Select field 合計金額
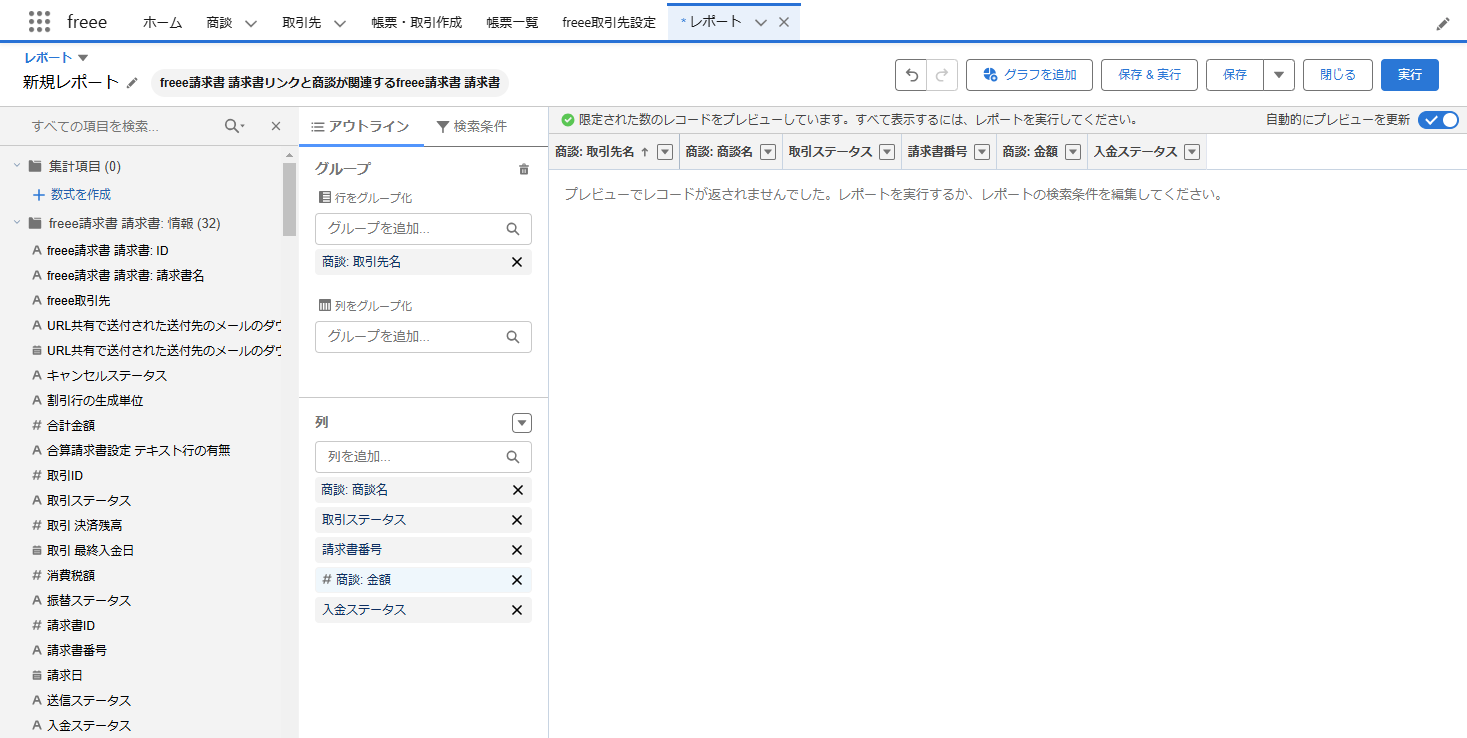The image size is (1467, 738). (x=70, y=425)
